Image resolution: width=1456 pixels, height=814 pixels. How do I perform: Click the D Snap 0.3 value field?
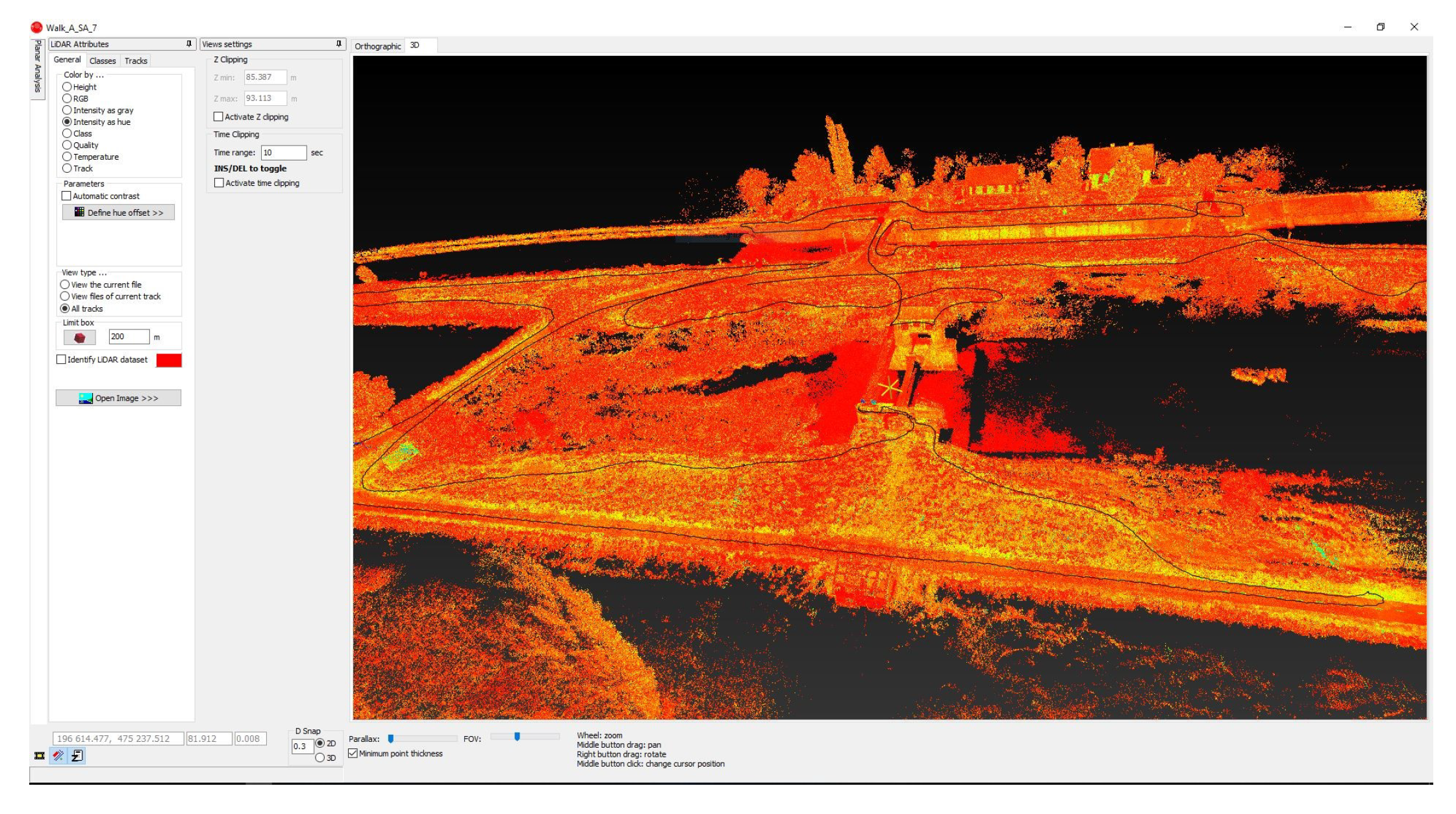pyautogui.click(x=303, y=746)
